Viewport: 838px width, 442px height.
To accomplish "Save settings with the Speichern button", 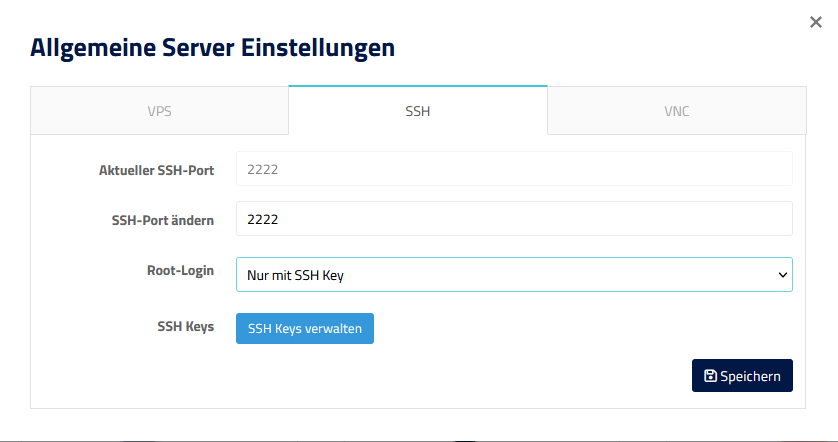I will (742, 376).
